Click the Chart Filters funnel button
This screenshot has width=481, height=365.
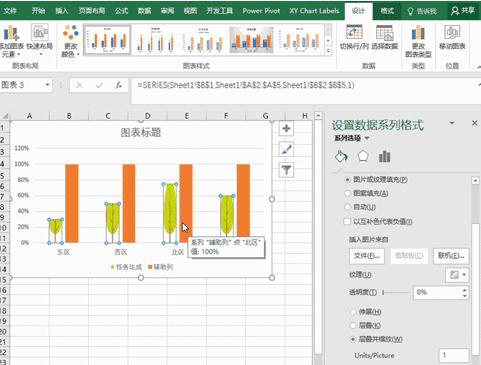pos(286,170)
